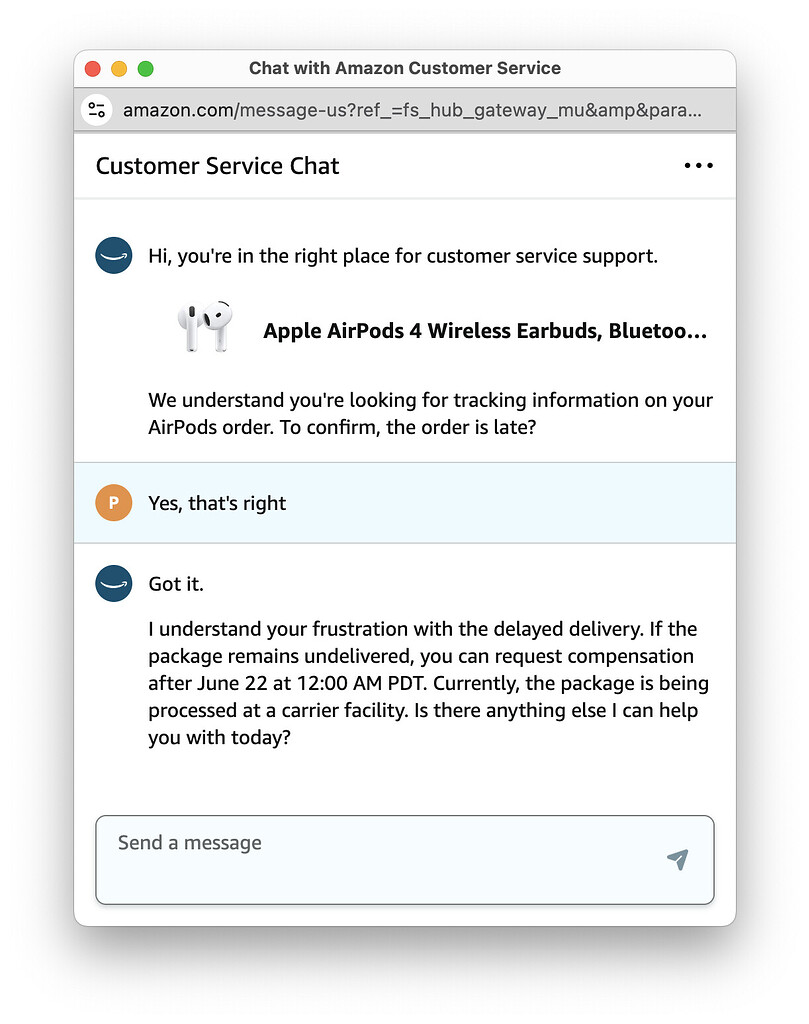Select the 'Yes, that's right' quick reply
809x1024 pixels.
tap(217, 503)
